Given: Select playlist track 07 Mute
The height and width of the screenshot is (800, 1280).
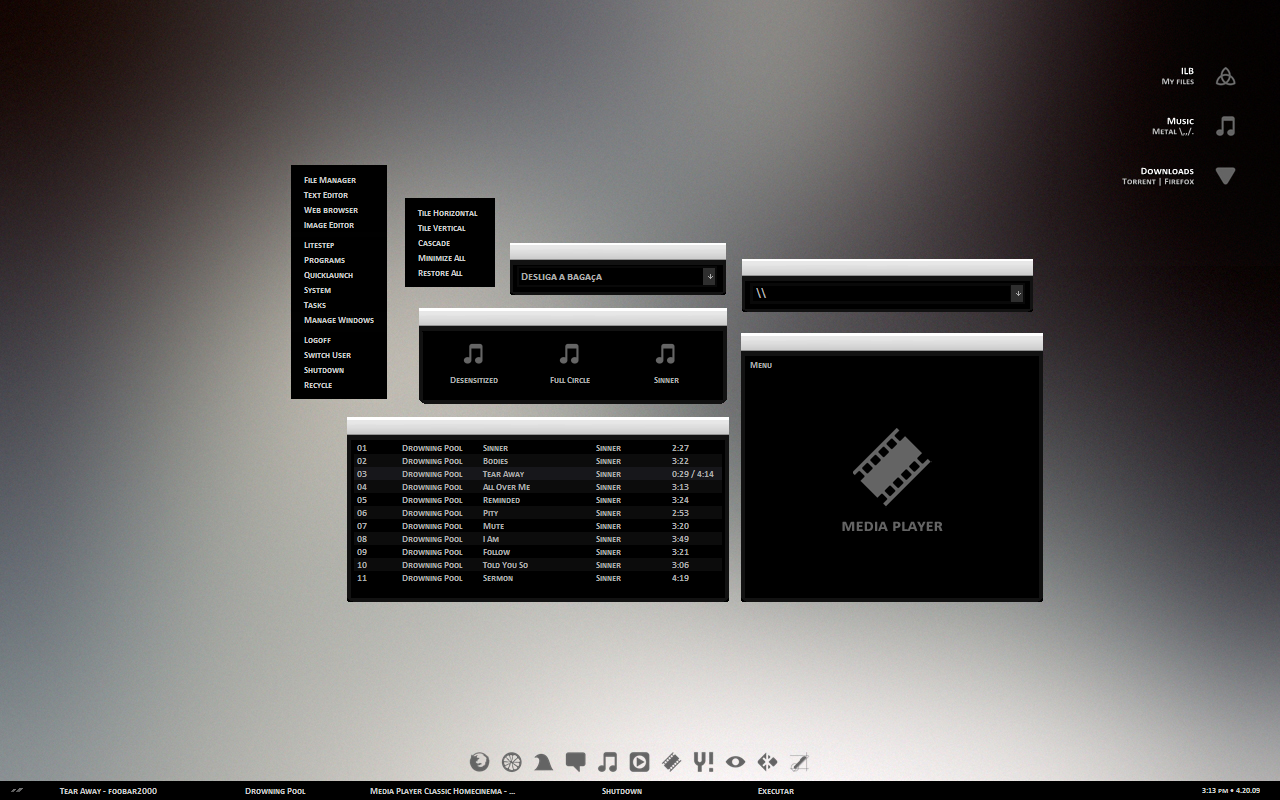Looking at the screenshot, I should (x=537, y=526).
